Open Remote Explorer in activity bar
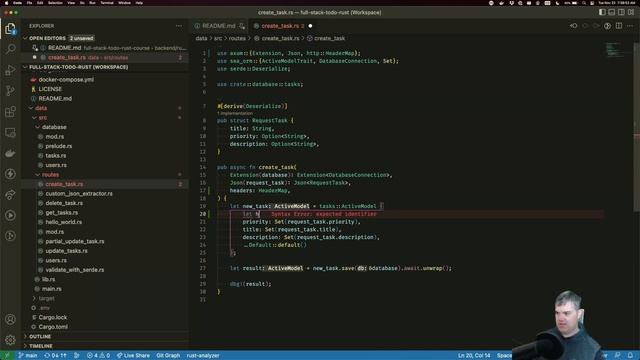This screenshot has height=360, width=640. [10, 132]
